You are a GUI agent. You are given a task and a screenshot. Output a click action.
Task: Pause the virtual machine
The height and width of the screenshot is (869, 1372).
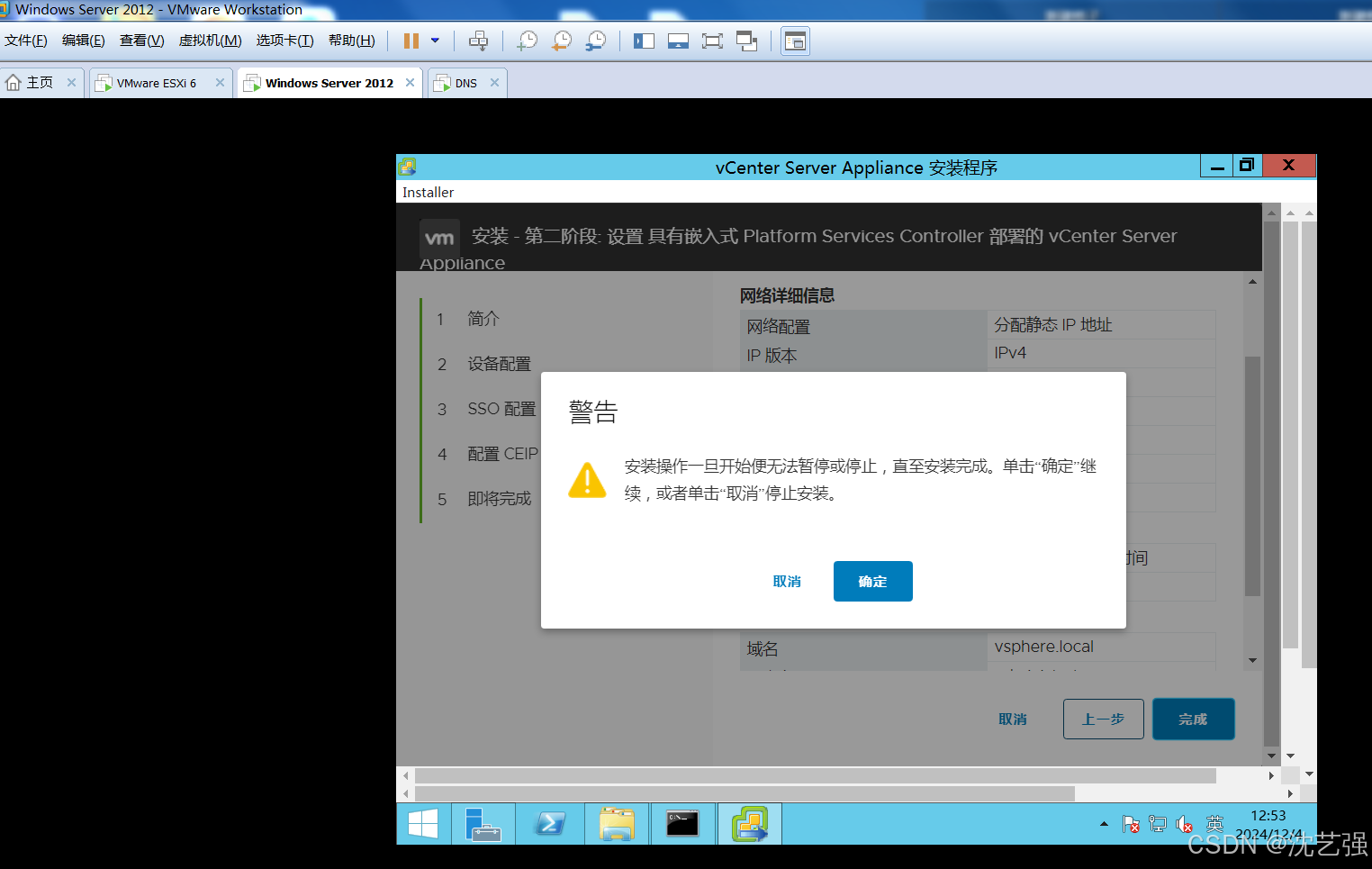(411, 41)
